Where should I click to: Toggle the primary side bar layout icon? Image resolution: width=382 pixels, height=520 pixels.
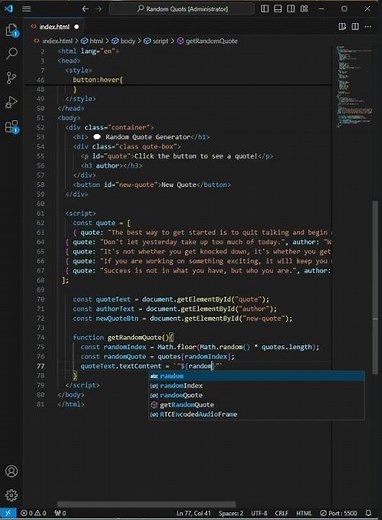(x=265, y=9)
